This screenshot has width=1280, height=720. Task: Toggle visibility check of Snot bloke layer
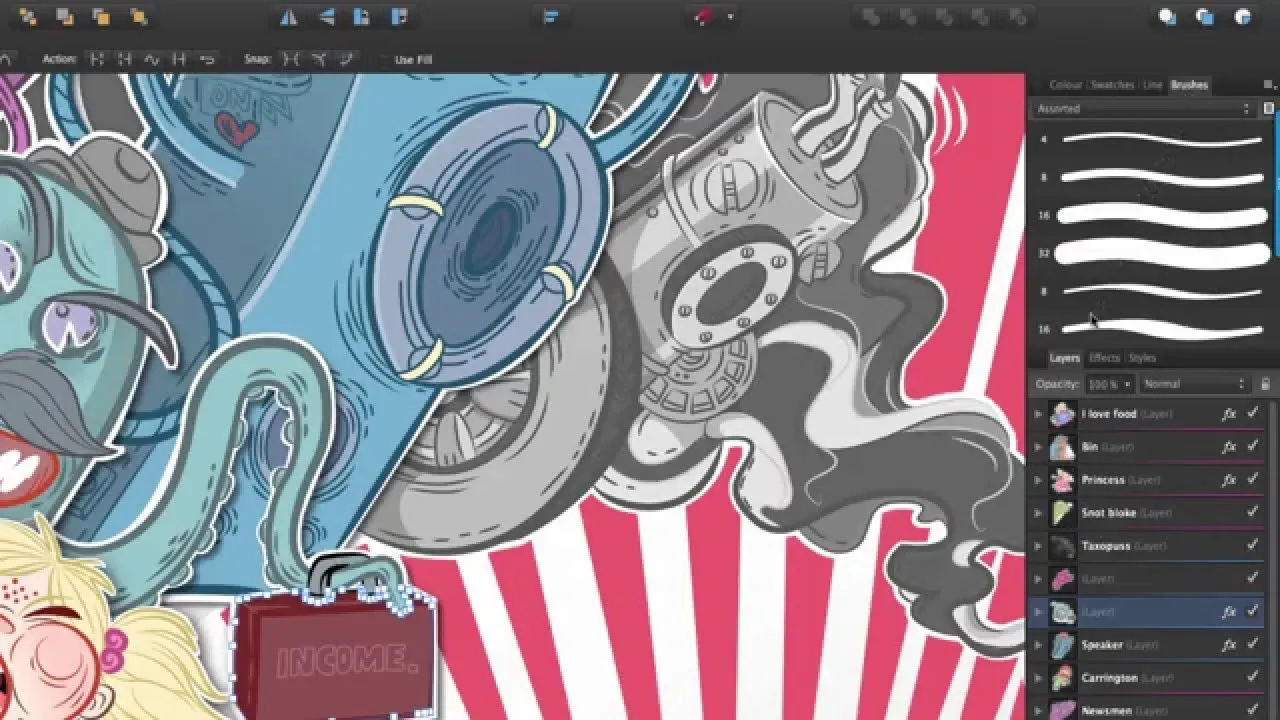pos(1254,512)
